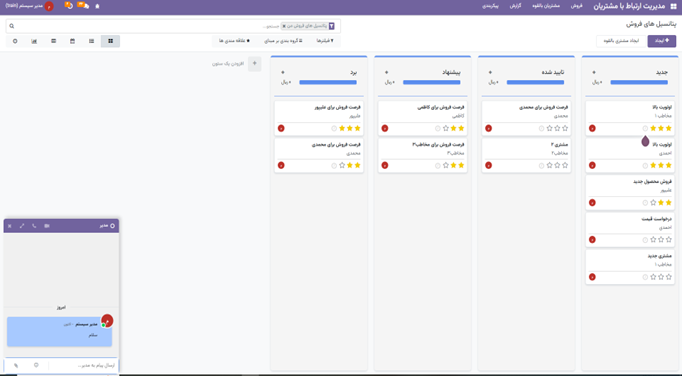Switch to list view
Viewport: 682px width, 376px height.
91,41
